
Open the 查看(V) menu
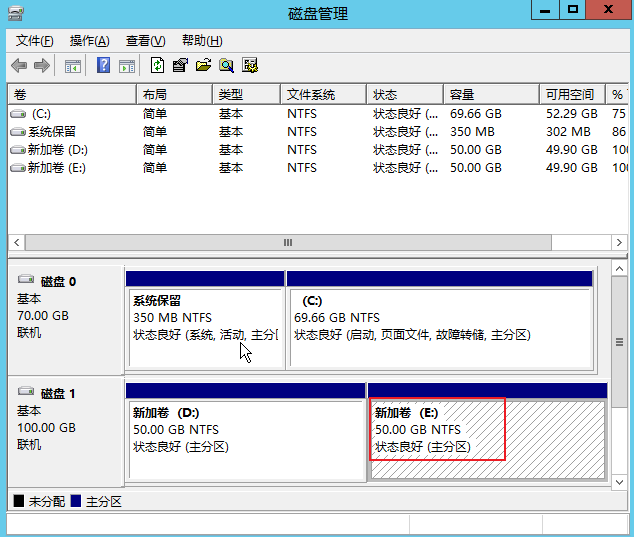coord(145,41)
